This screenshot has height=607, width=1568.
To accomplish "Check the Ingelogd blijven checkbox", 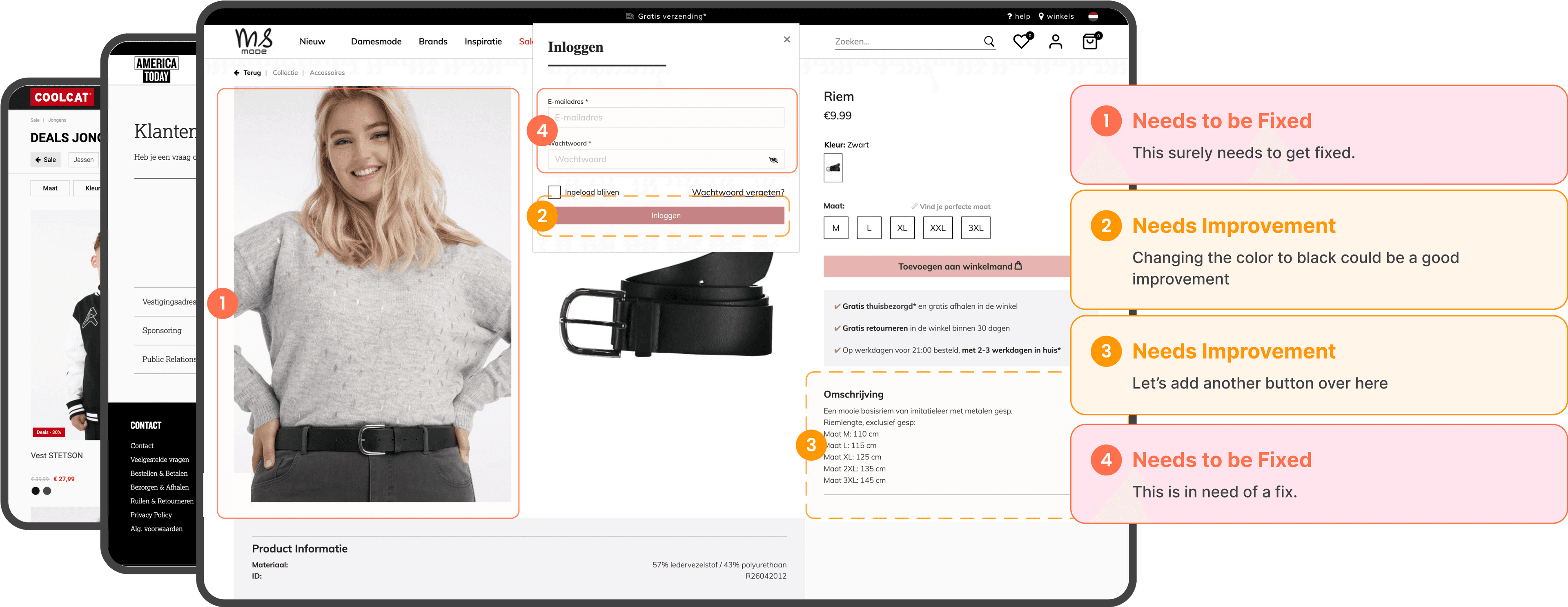I will [554, 192].
